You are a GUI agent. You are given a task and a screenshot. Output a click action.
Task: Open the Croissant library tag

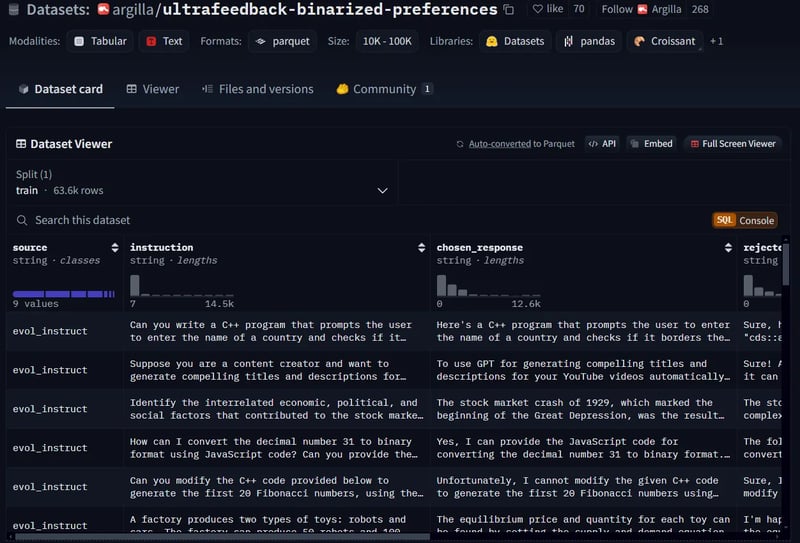665,41
